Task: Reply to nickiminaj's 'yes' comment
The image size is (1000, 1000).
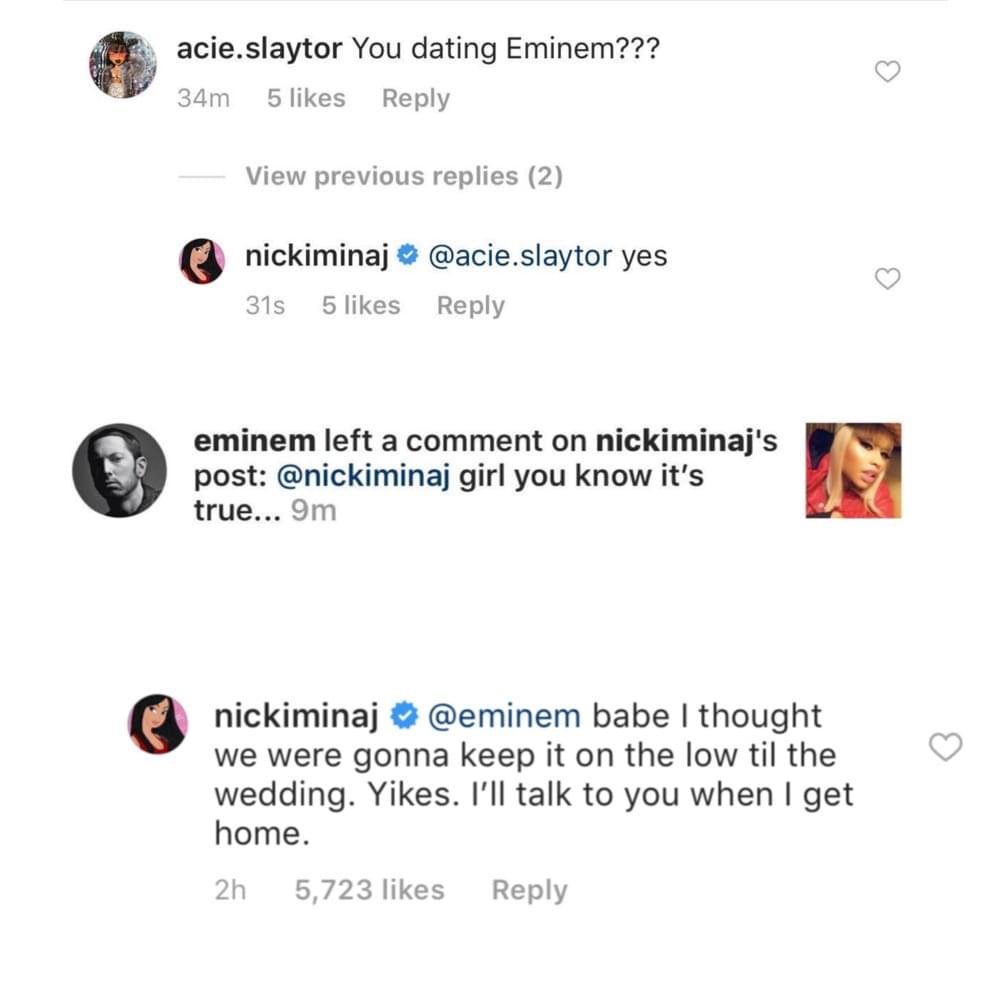Action: pyautogui.click(x=470, y=306)
